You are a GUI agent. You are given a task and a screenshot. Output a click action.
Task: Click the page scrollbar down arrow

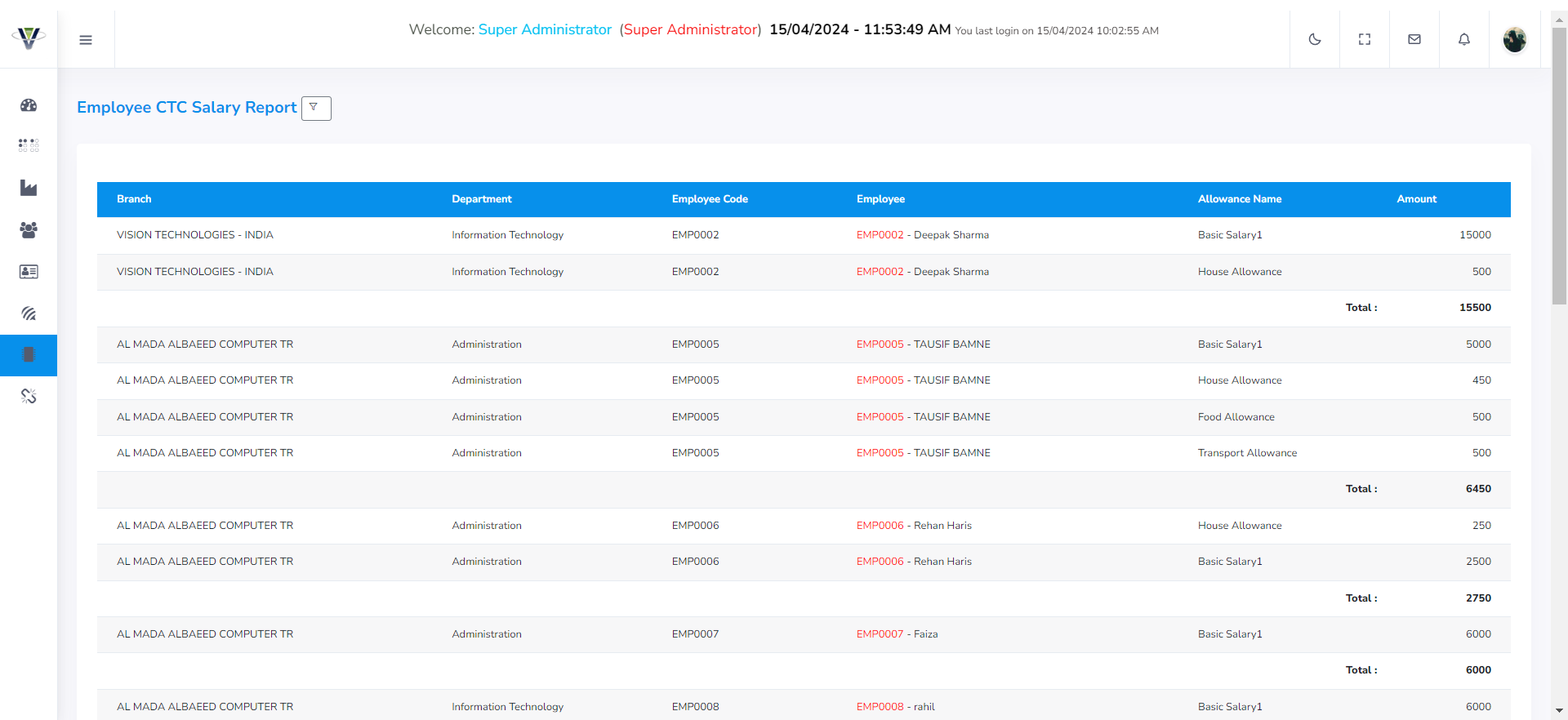[x=1560, y=710]
